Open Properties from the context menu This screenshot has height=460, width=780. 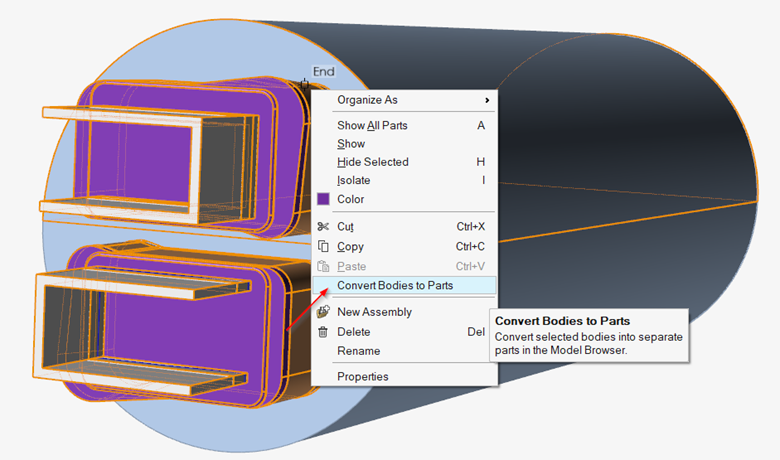pos(362,377)
